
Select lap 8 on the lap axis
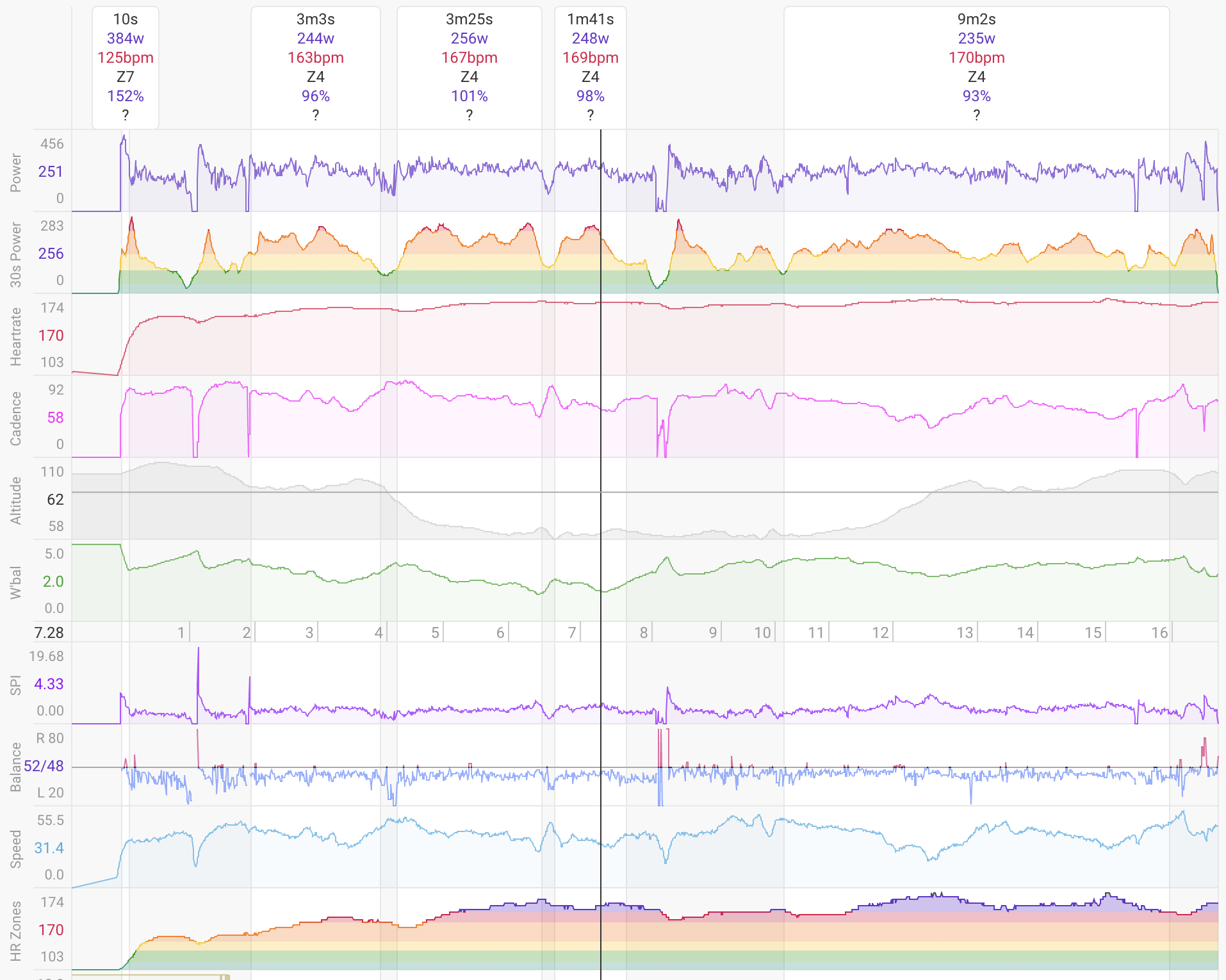644,633
